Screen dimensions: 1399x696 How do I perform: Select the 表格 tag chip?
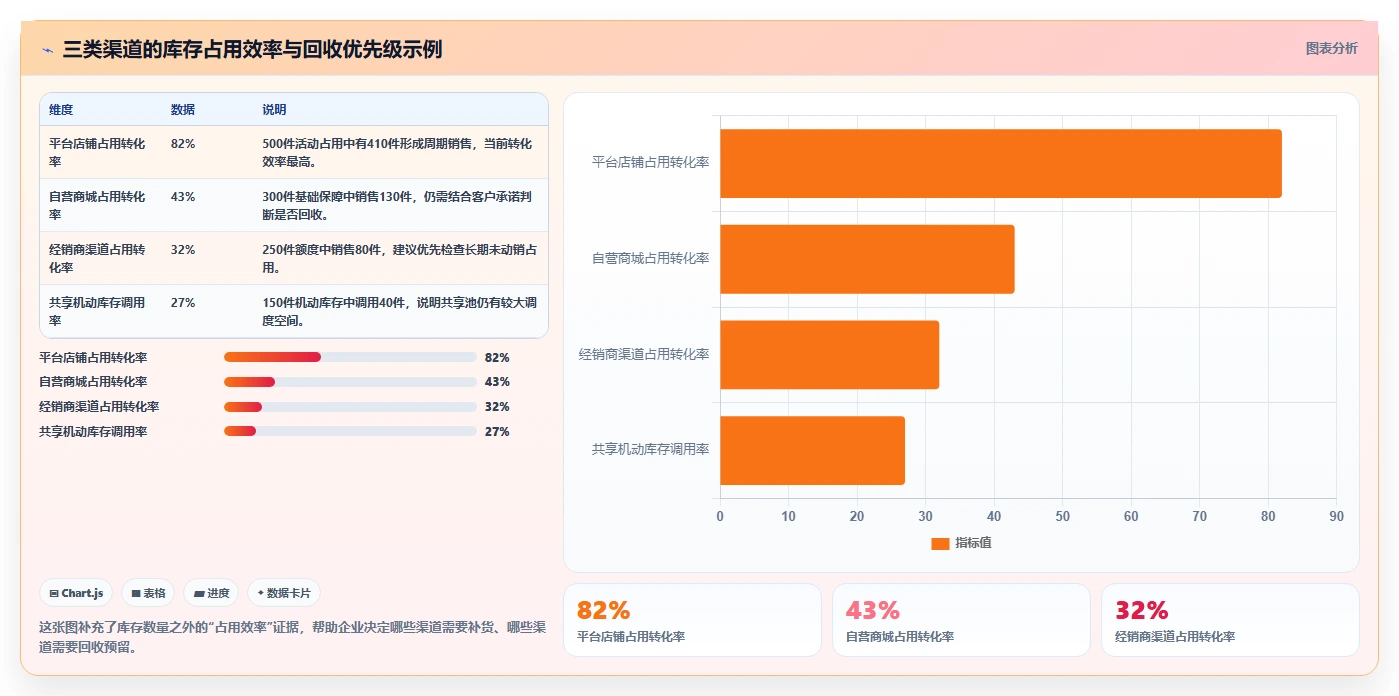click(x=148, y=593)
